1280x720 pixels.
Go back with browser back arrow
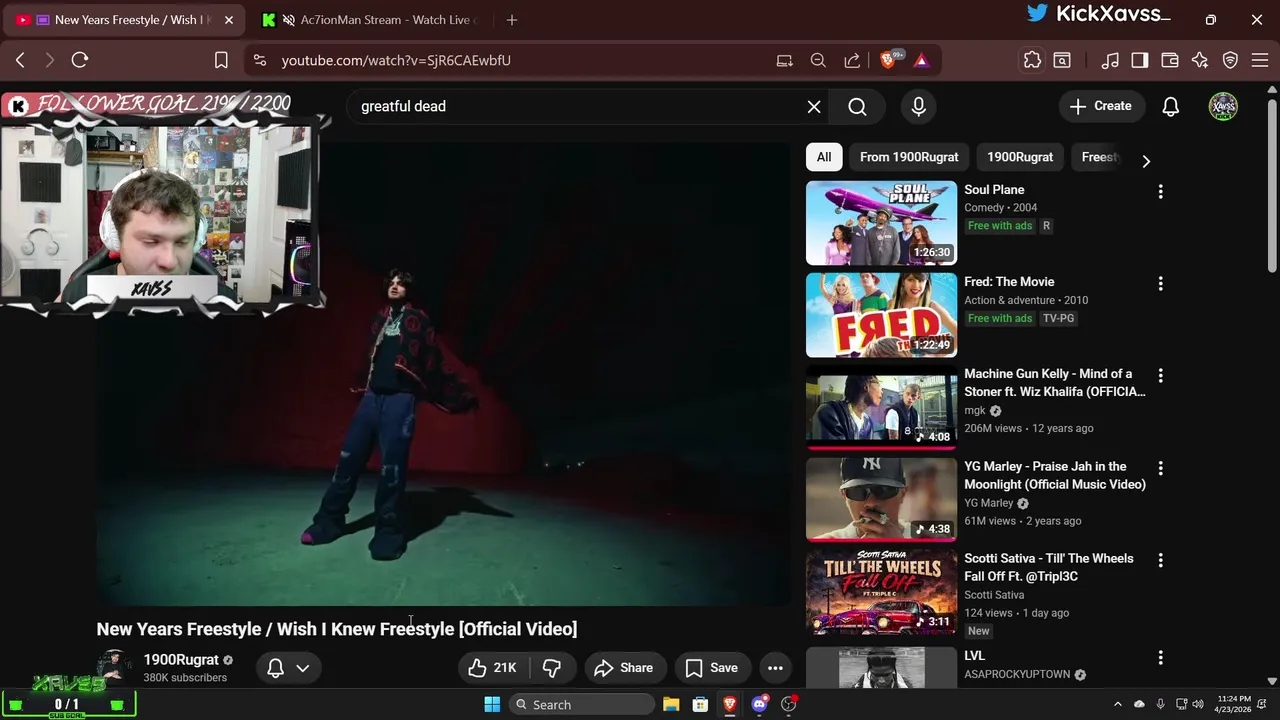click(20, 60)
